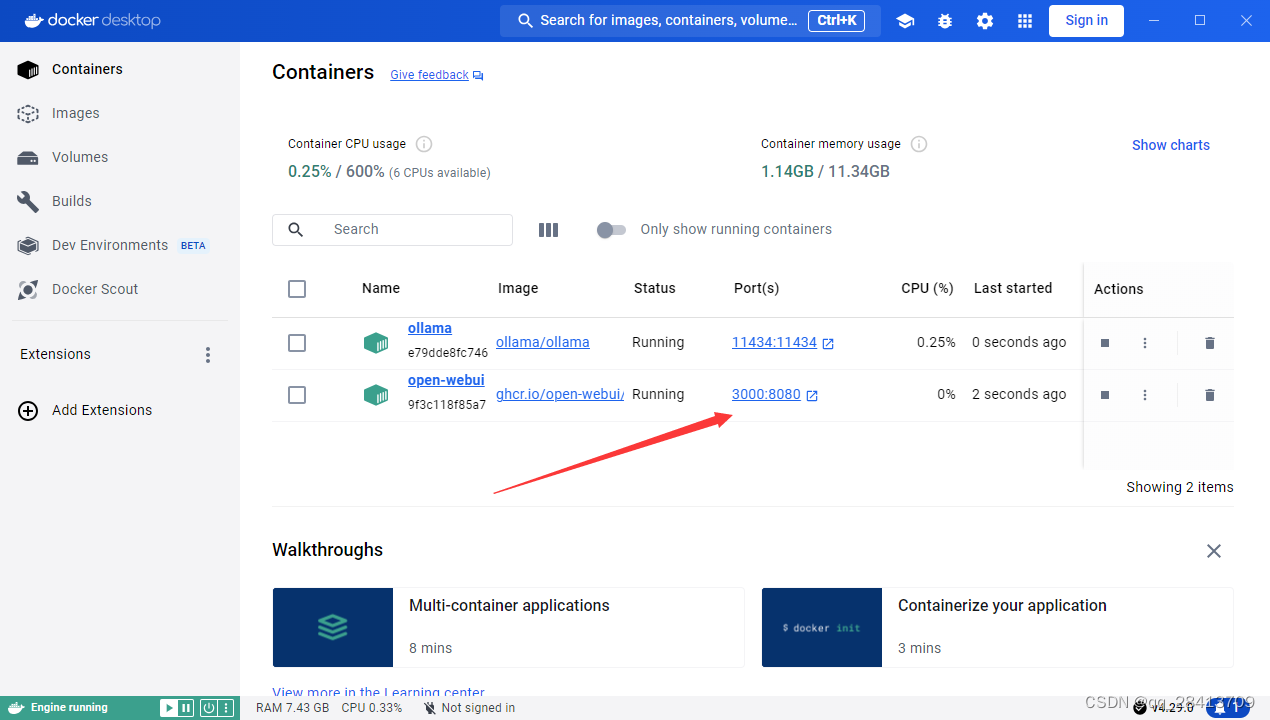Screen dimensions: 1270x720
Task: Open port 11434:11434 link
Action: coord(774,342)
